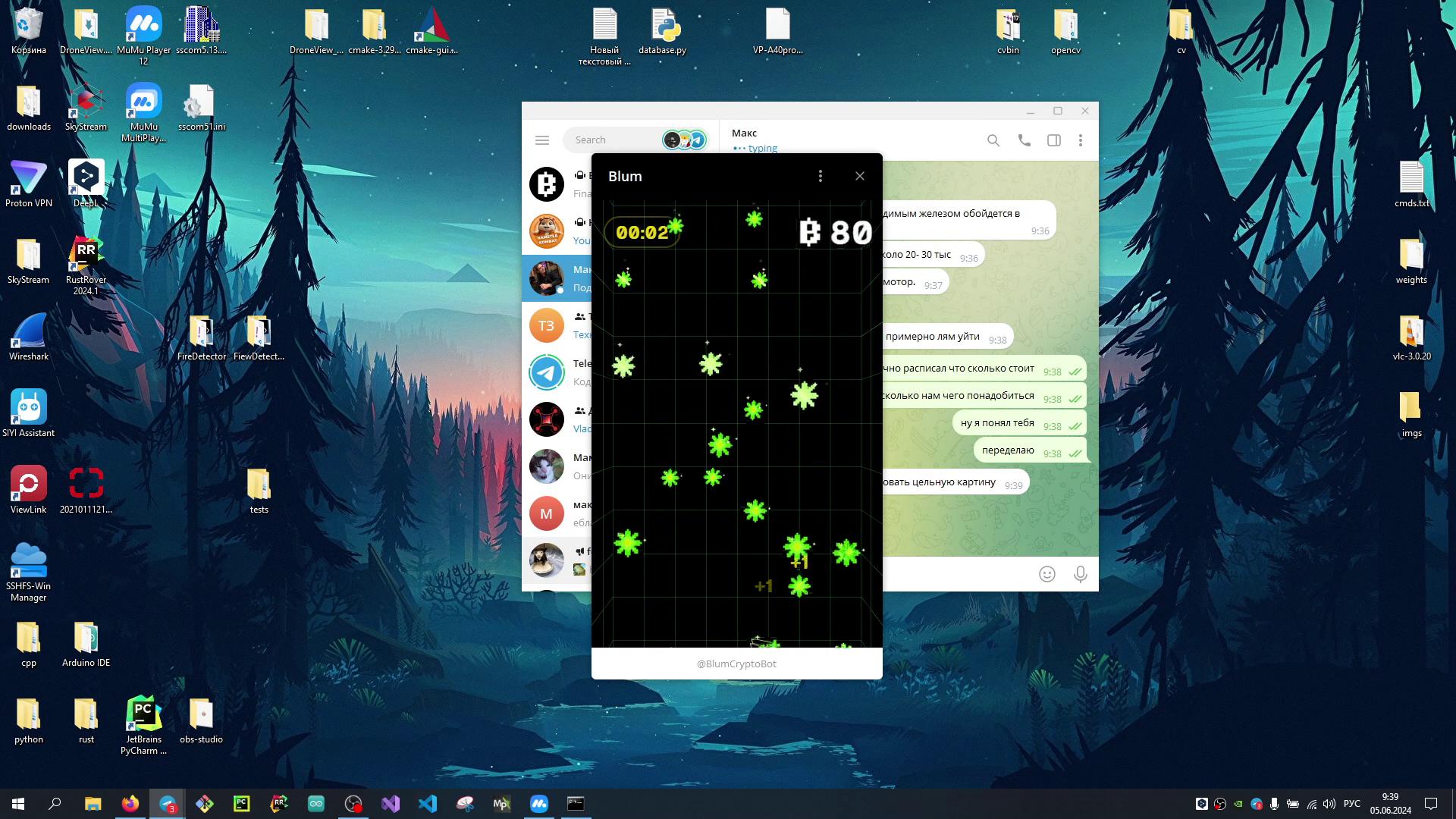Viewport: 1456px width, 819px height.
Task: Open ViewLink desktop icon
Action: pyautogui.click(x=29, y=491)
